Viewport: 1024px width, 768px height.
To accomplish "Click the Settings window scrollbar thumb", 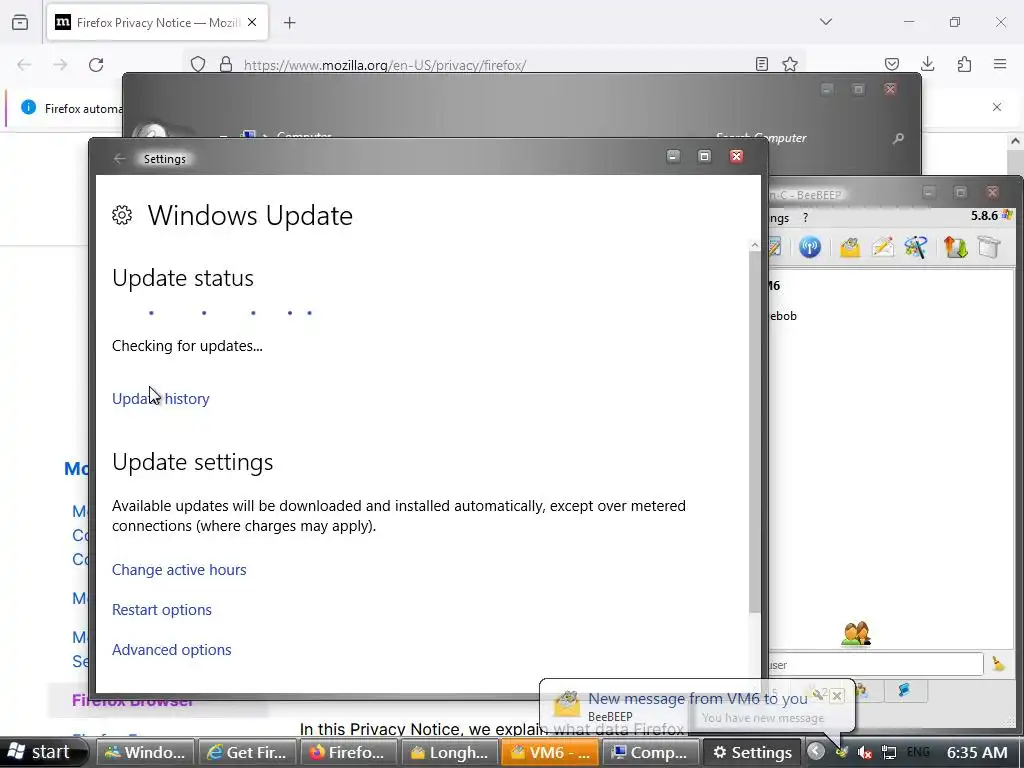I will [x=754, y=432].
